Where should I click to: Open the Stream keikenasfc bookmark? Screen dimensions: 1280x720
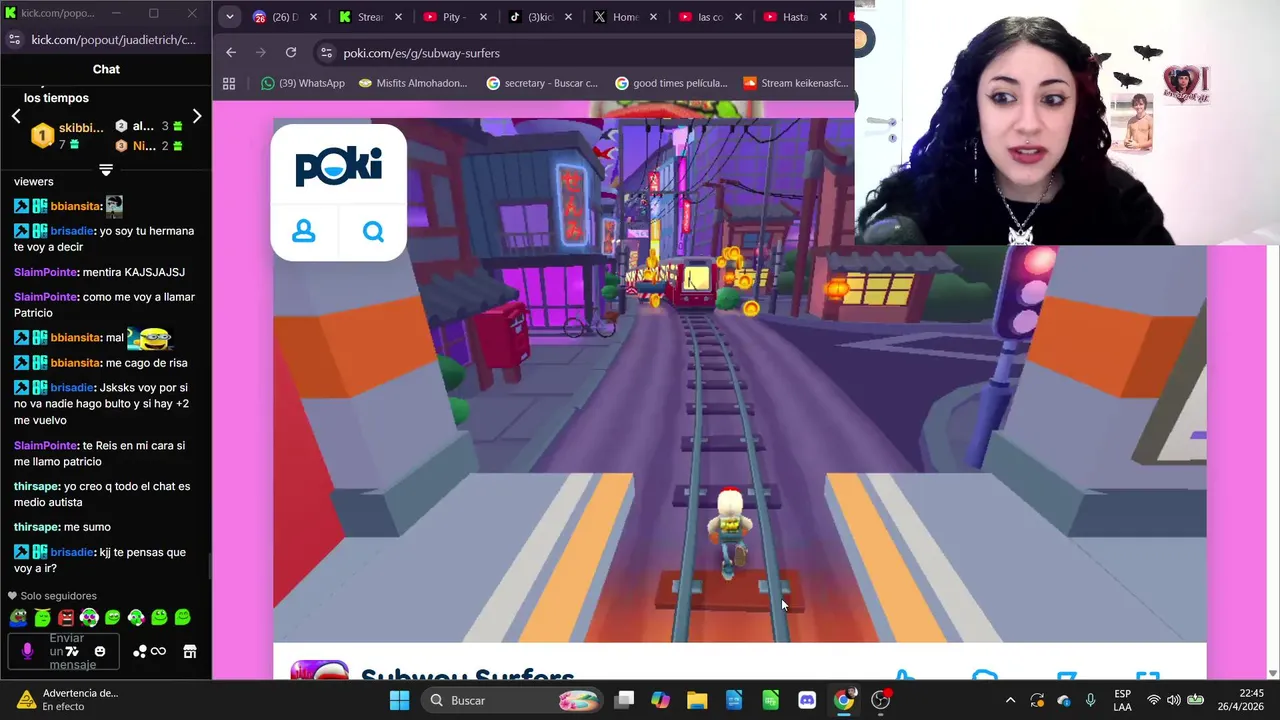point(796,83)
